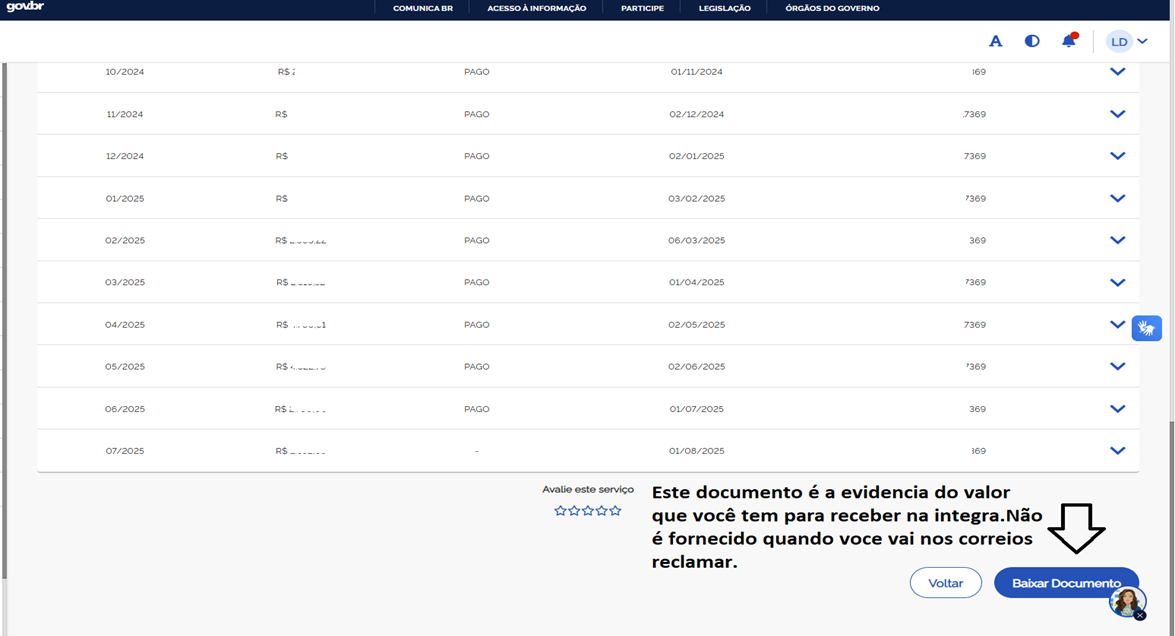Open ÓRGÃOS DO GOVERNO menu
This screenshot has width=1175, height=636.
(833, 8)
